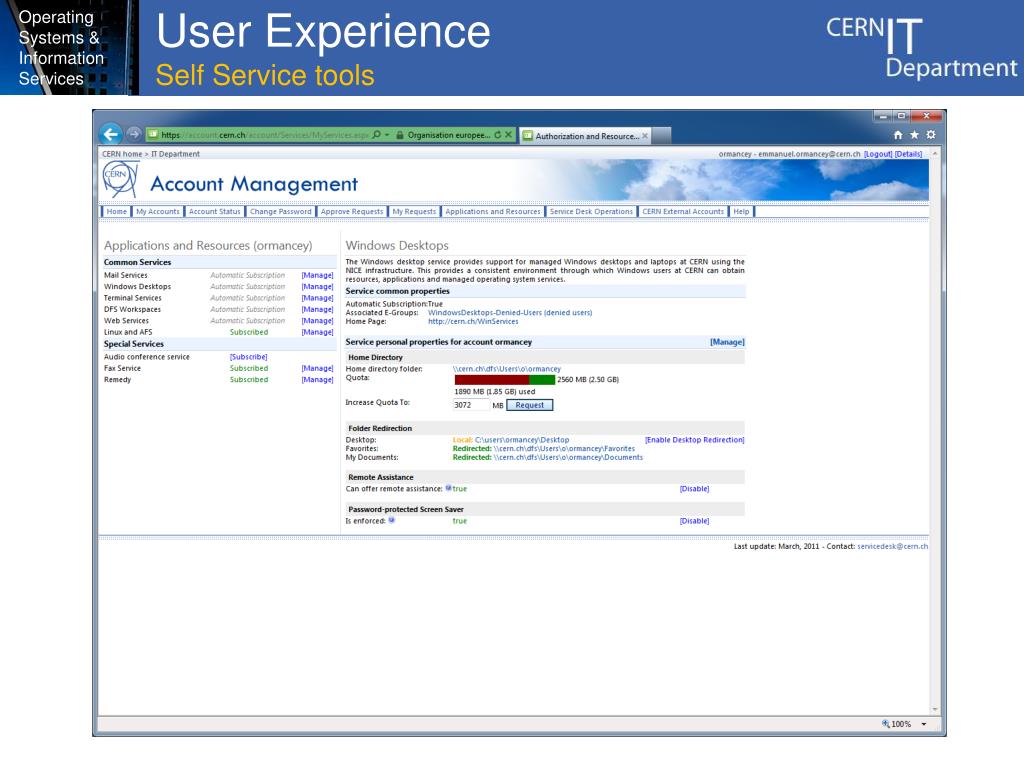Open the Approve Requests menu item
1024x768 pixels.
point(351,212)
